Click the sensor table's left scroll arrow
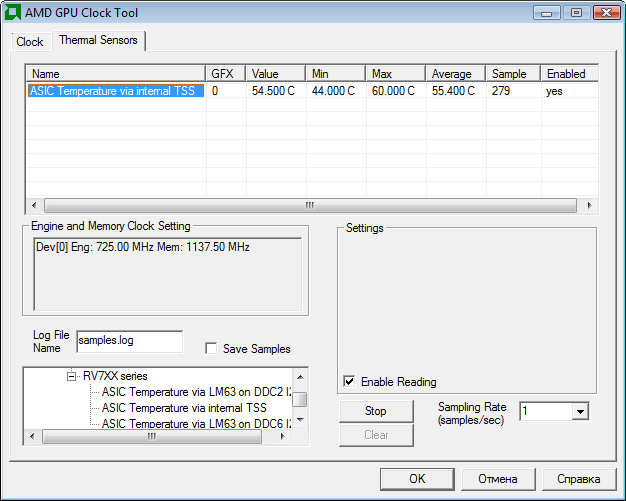 tap(34, 205)
